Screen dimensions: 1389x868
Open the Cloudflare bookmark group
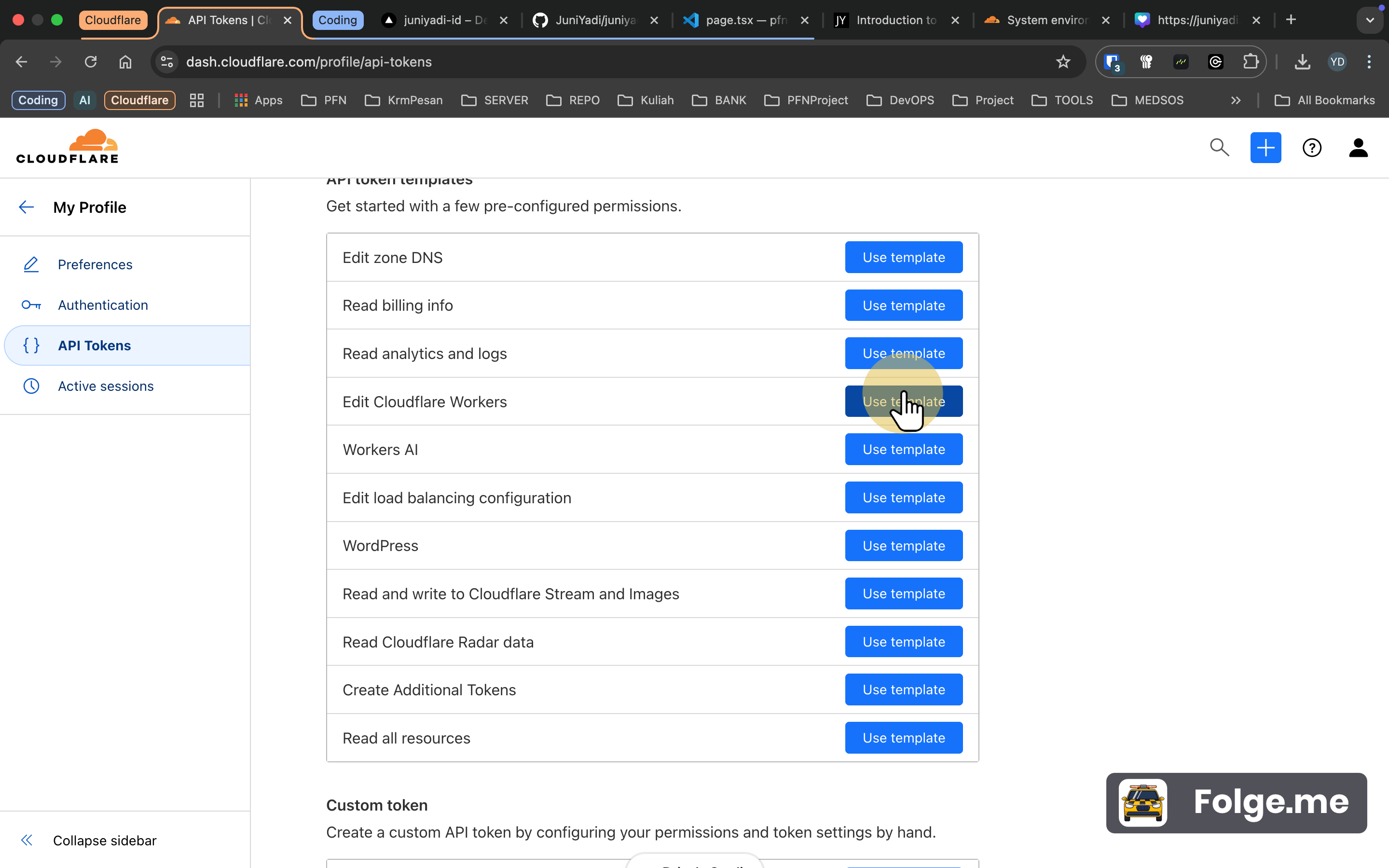point(139,100)
